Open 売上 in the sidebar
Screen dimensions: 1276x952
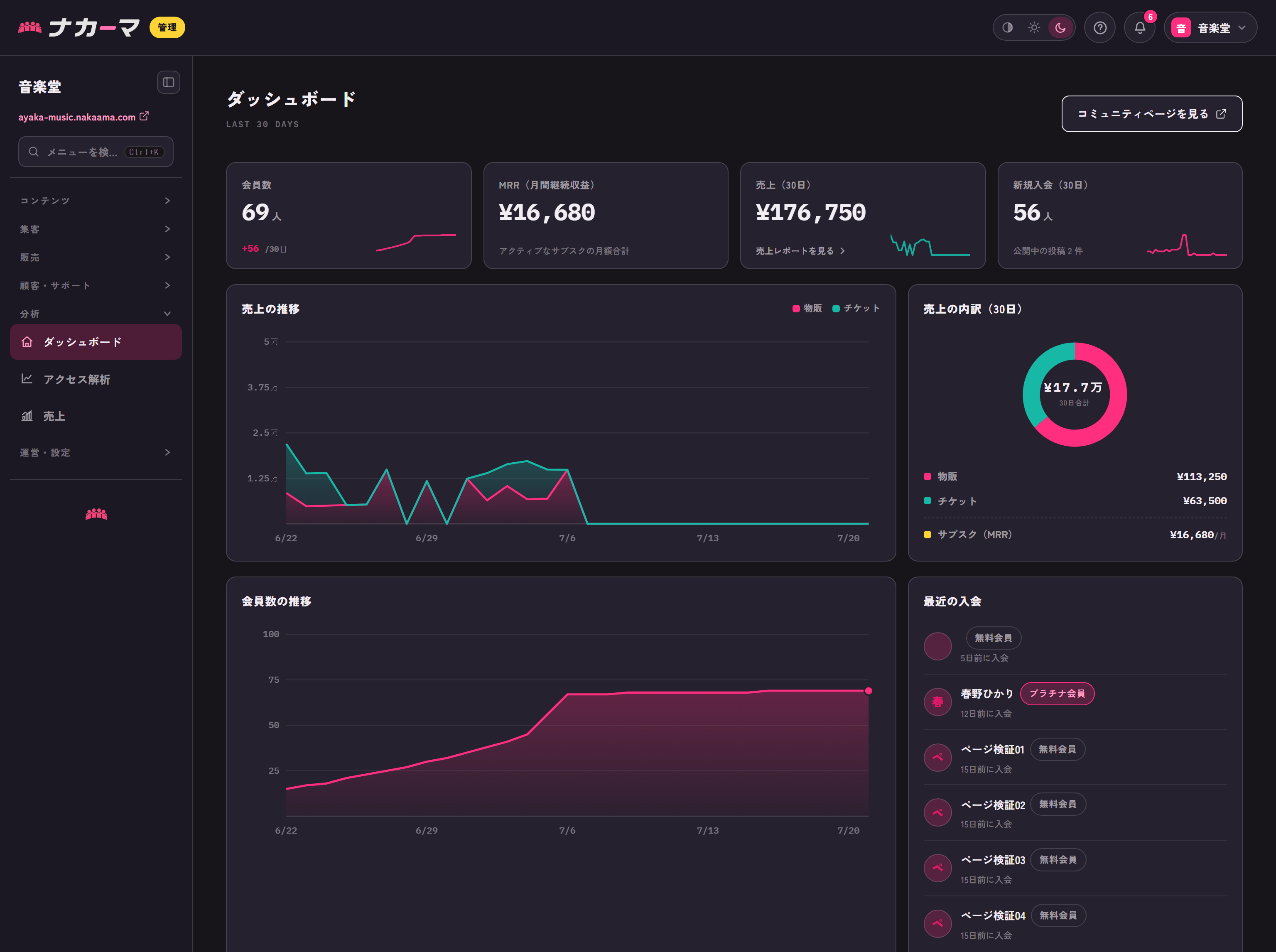pyautogui.click(x=96, y=416)
